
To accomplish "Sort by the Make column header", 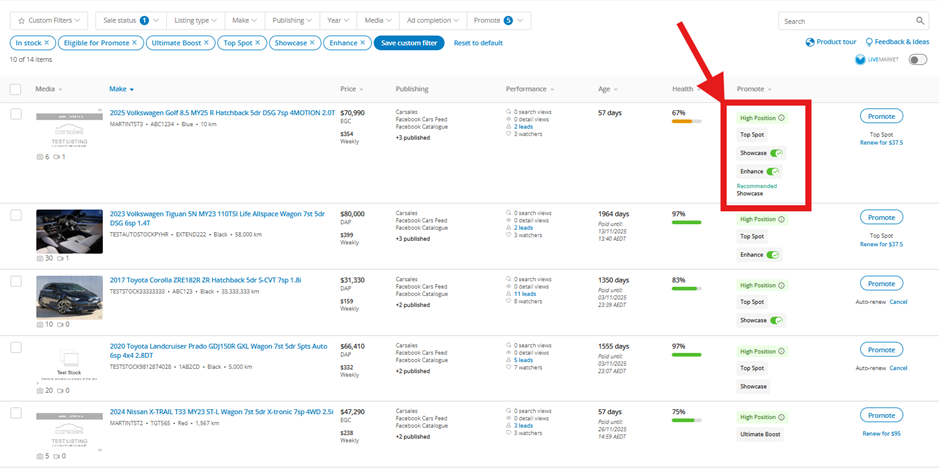I will [x=121, y=89].
